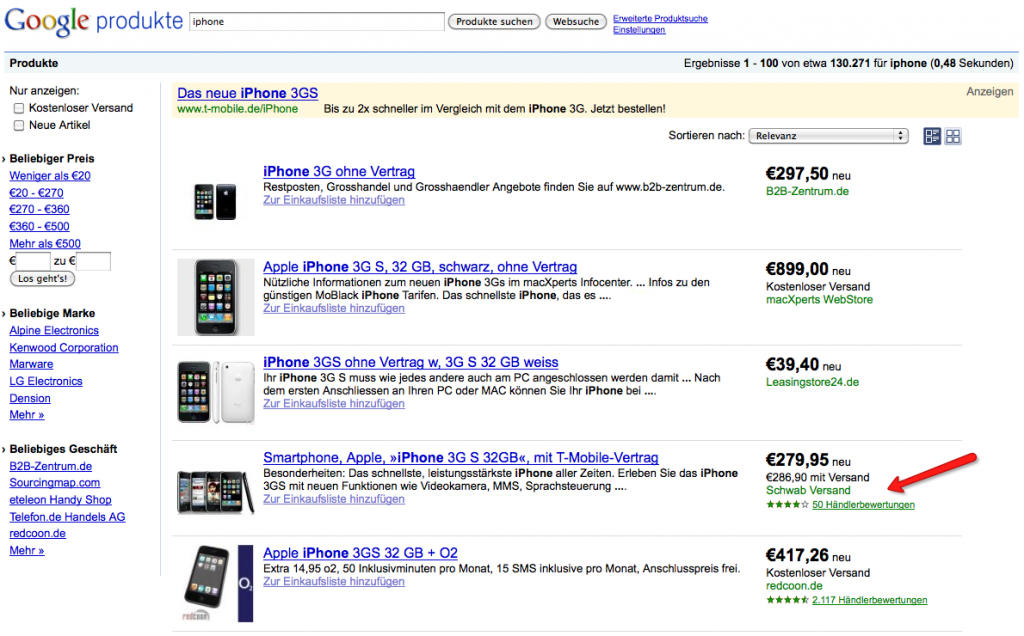
Task: Add iPhone 3GS weiss to Einkaufsliste
Action: [334, 404]
